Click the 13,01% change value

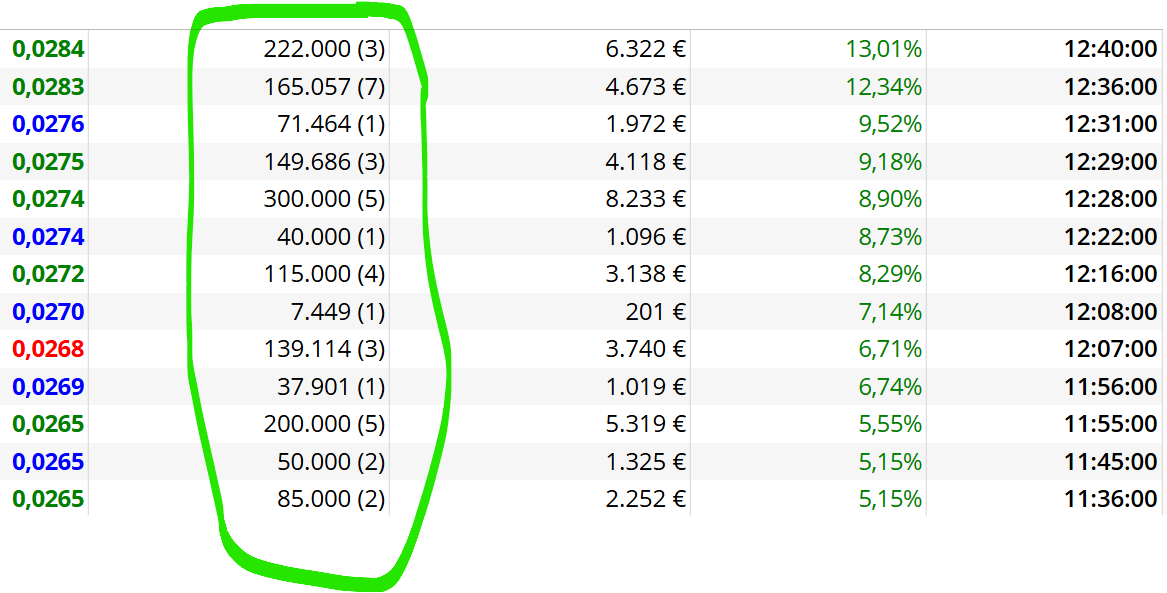pos(884,50)
